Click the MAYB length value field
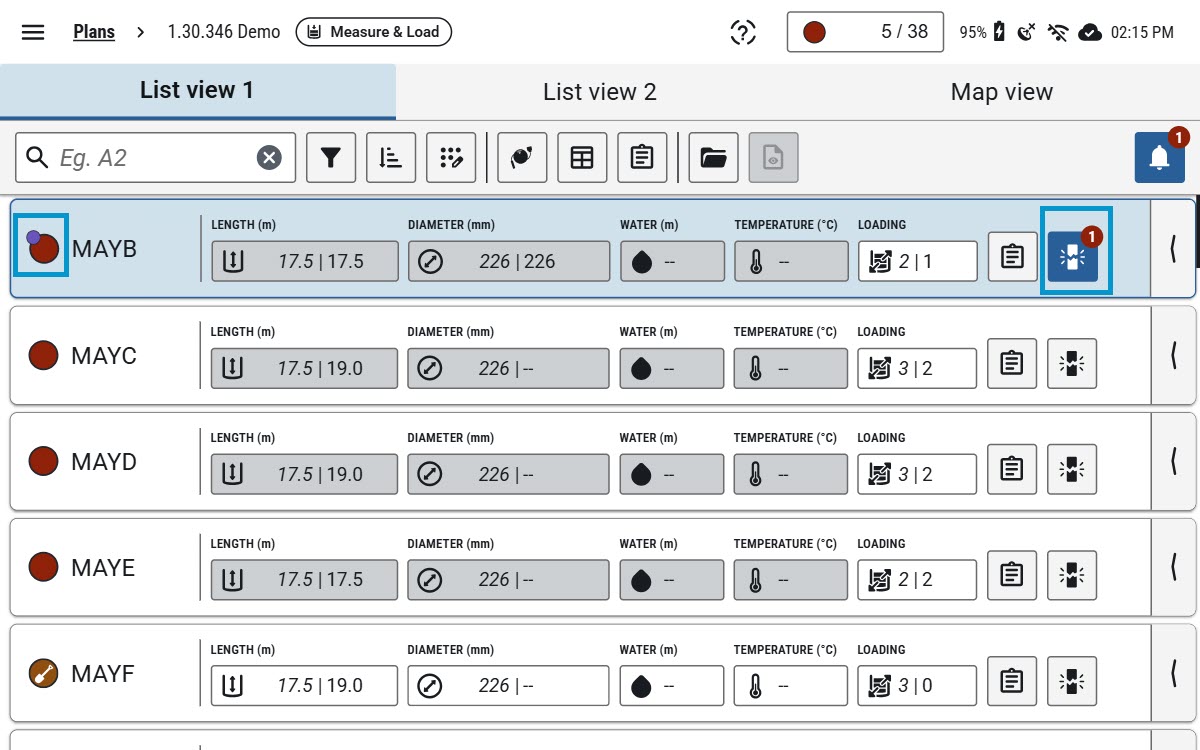 pos(305,262)
